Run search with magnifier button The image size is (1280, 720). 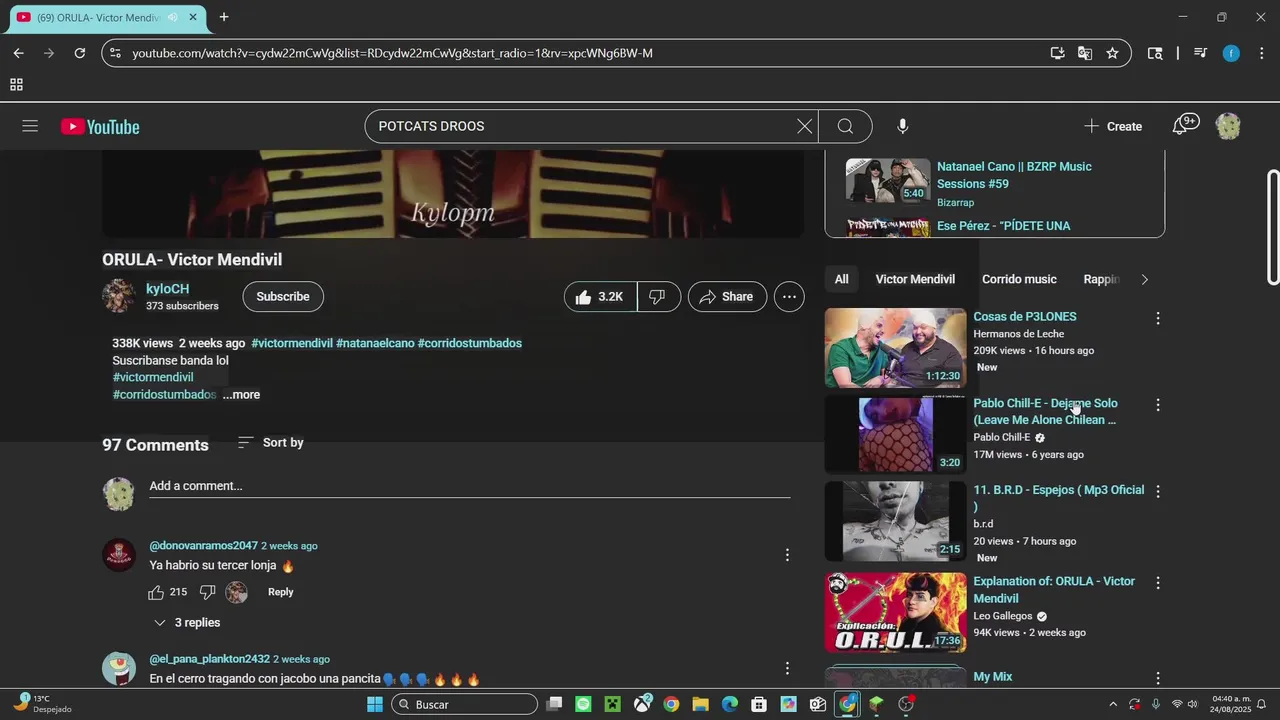pyautogui.click(x=845, y=126)
